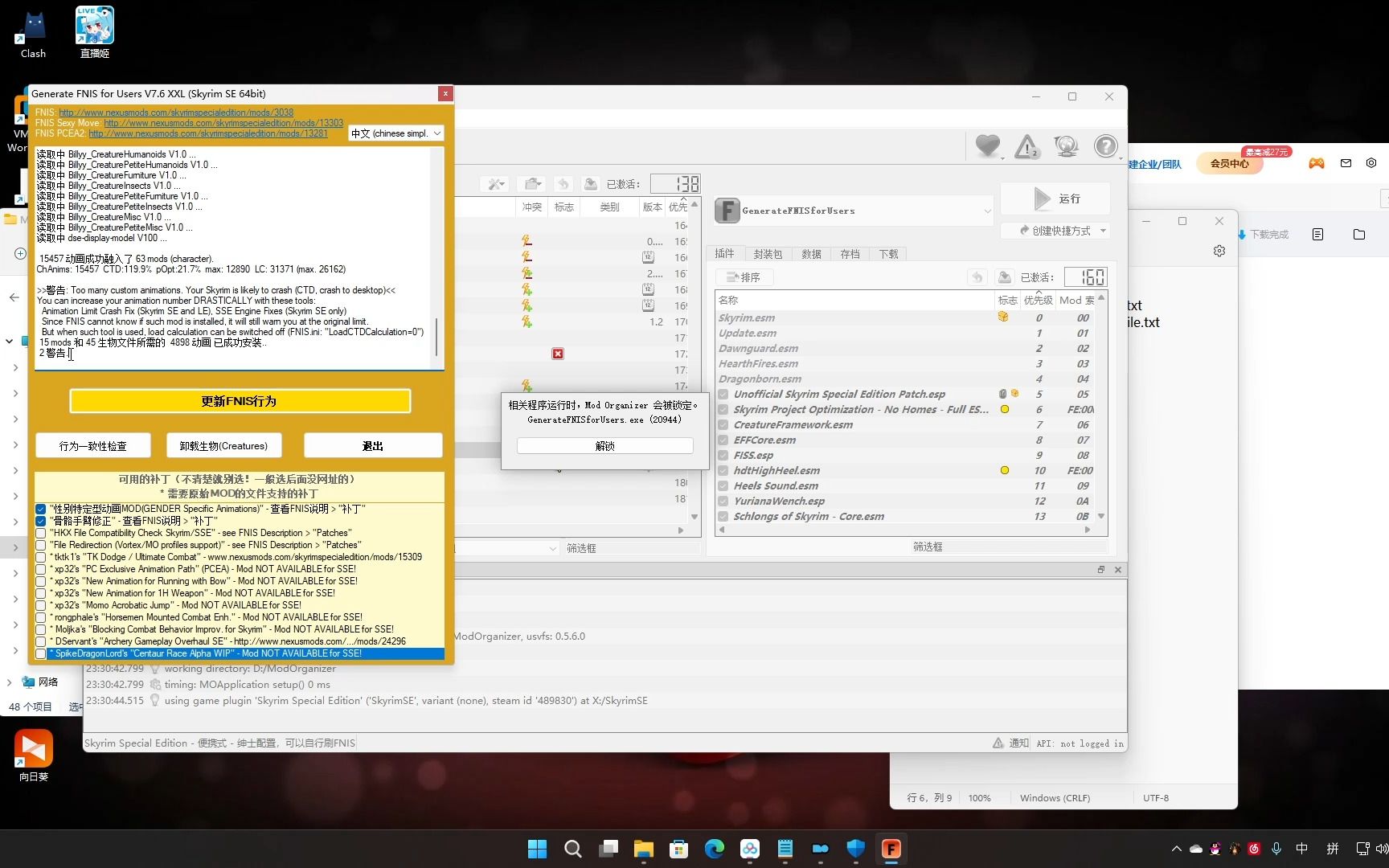Click 卸载生物(Creatures) button
The height and width of the screenshot is (868, 1389).
click(x=223, y=446)
